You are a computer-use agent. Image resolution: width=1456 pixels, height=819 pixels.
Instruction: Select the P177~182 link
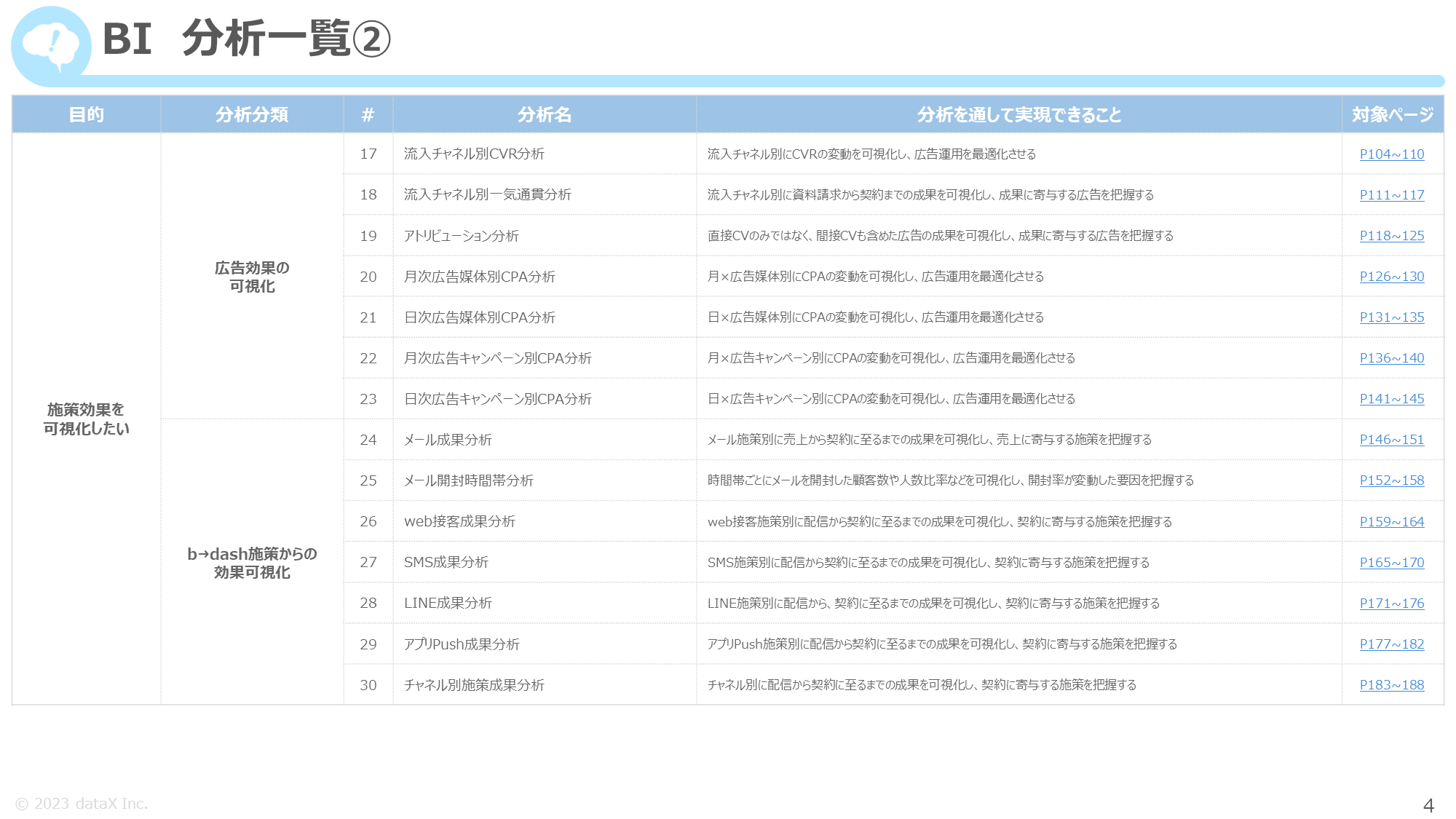[1391, 644]
